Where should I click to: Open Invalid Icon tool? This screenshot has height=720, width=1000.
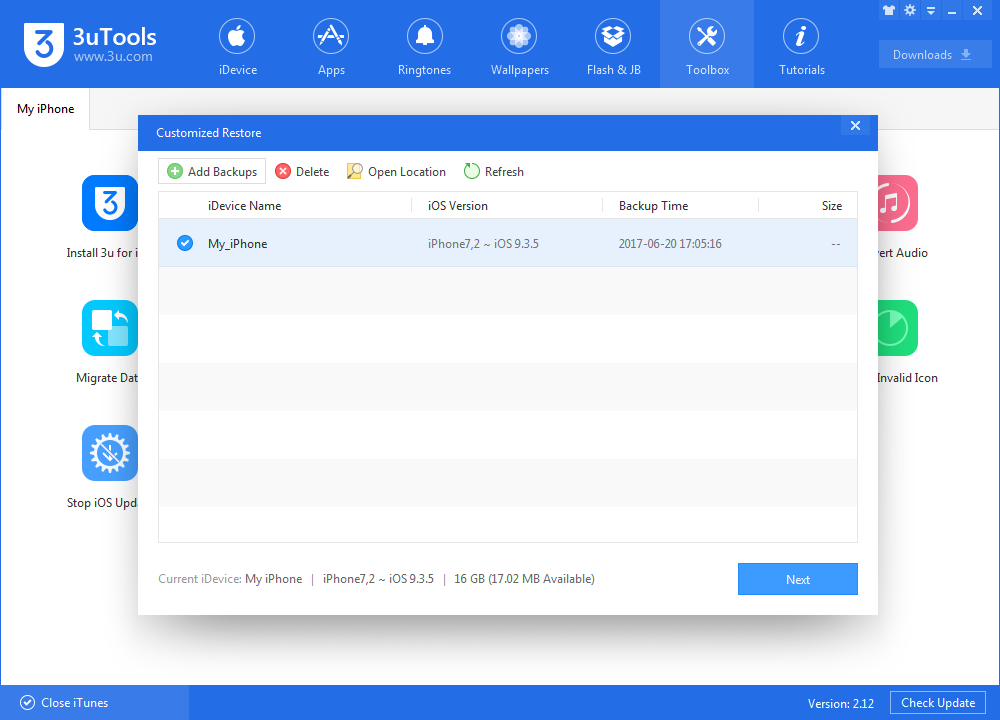pyautogui.click(x=898, y=328)
